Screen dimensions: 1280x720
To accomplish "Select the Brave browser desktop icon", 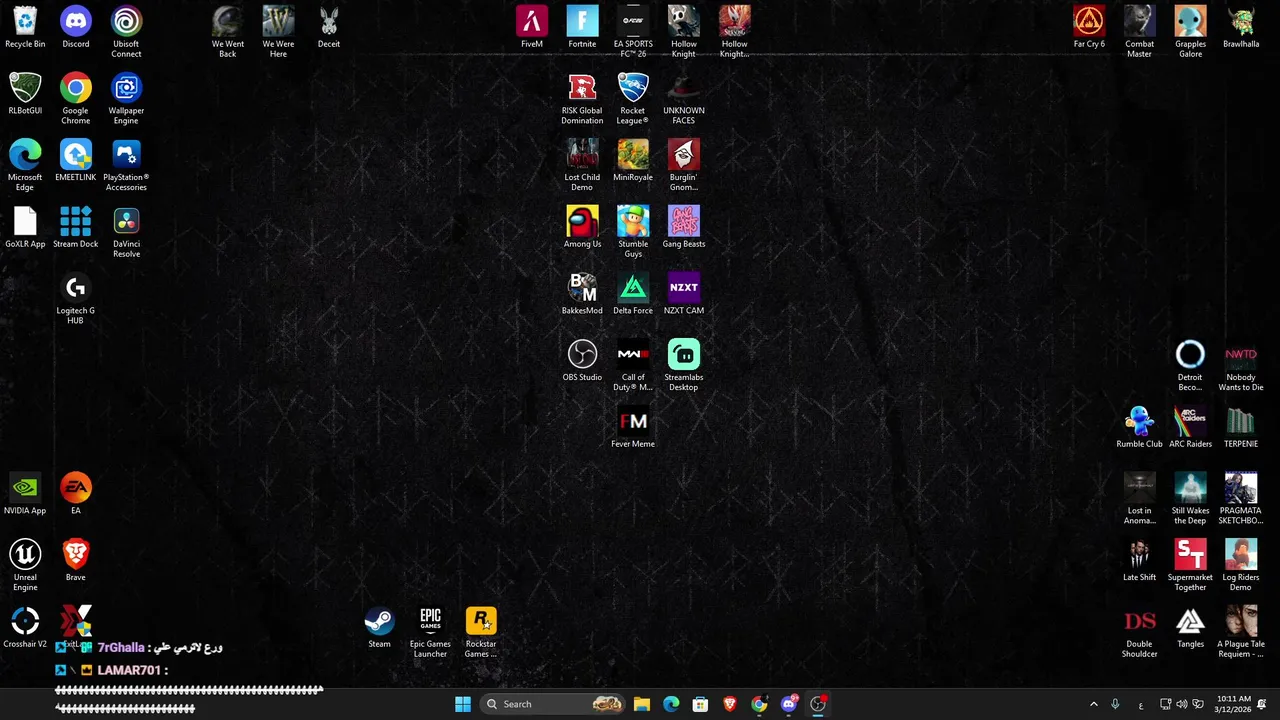I will (x=75, y=561).
